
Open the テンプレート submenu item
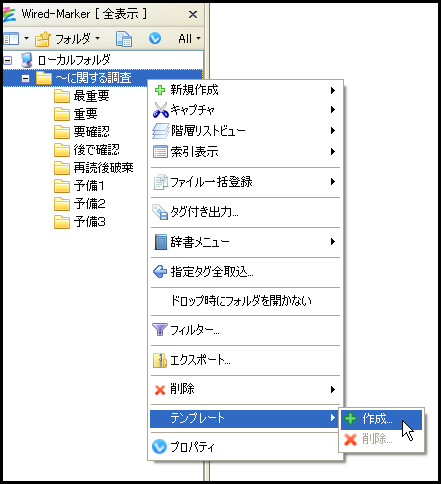[x=245, y=418]
